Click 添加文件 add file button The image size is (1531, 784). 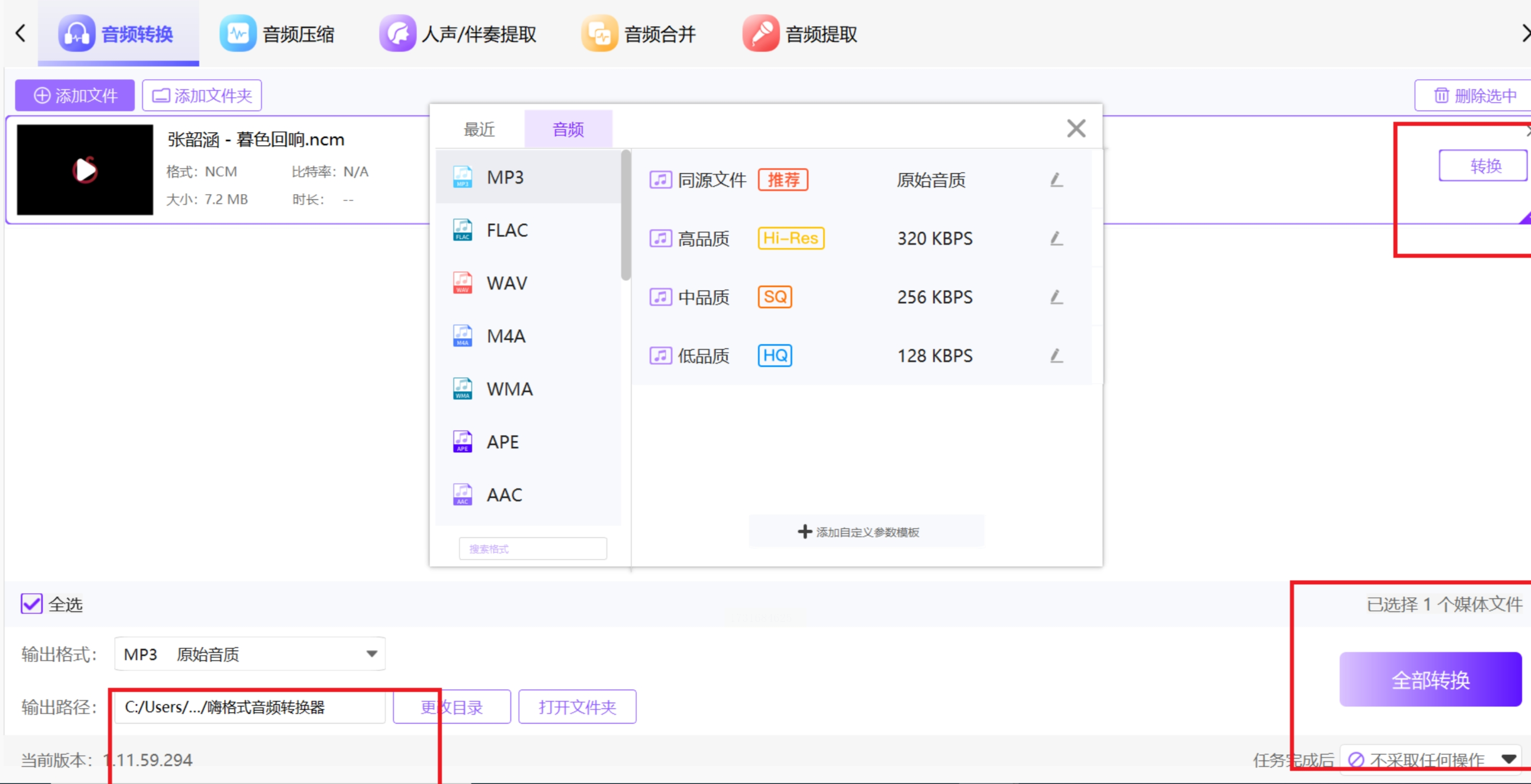pos(75,95)
